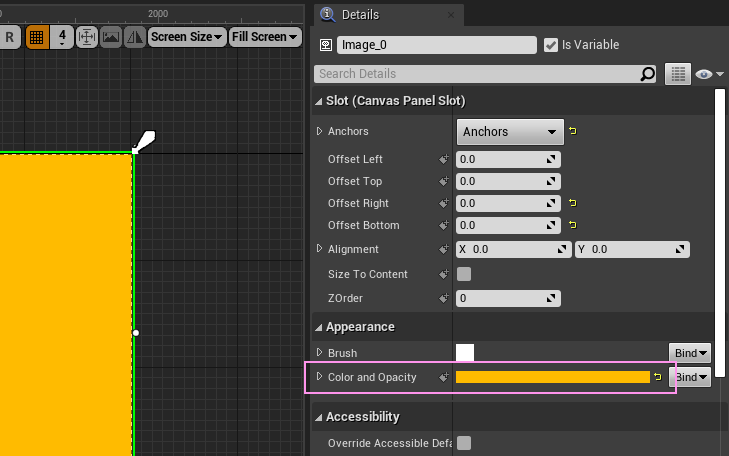Viewport: 729px width, 456px height.
Task: Open the Fill Screen dropdown
Action: coord(265,37)
